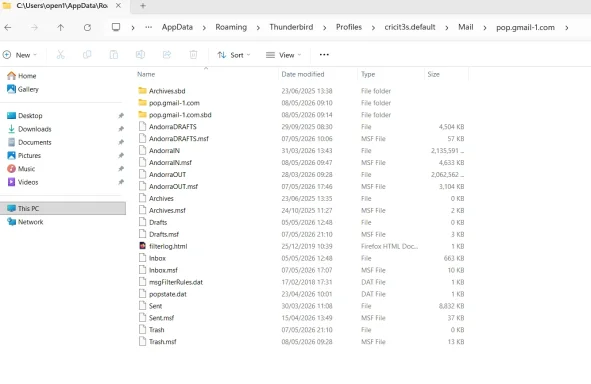Select This PC in navigation pane
Screen dimensions: 591x384
63,208
